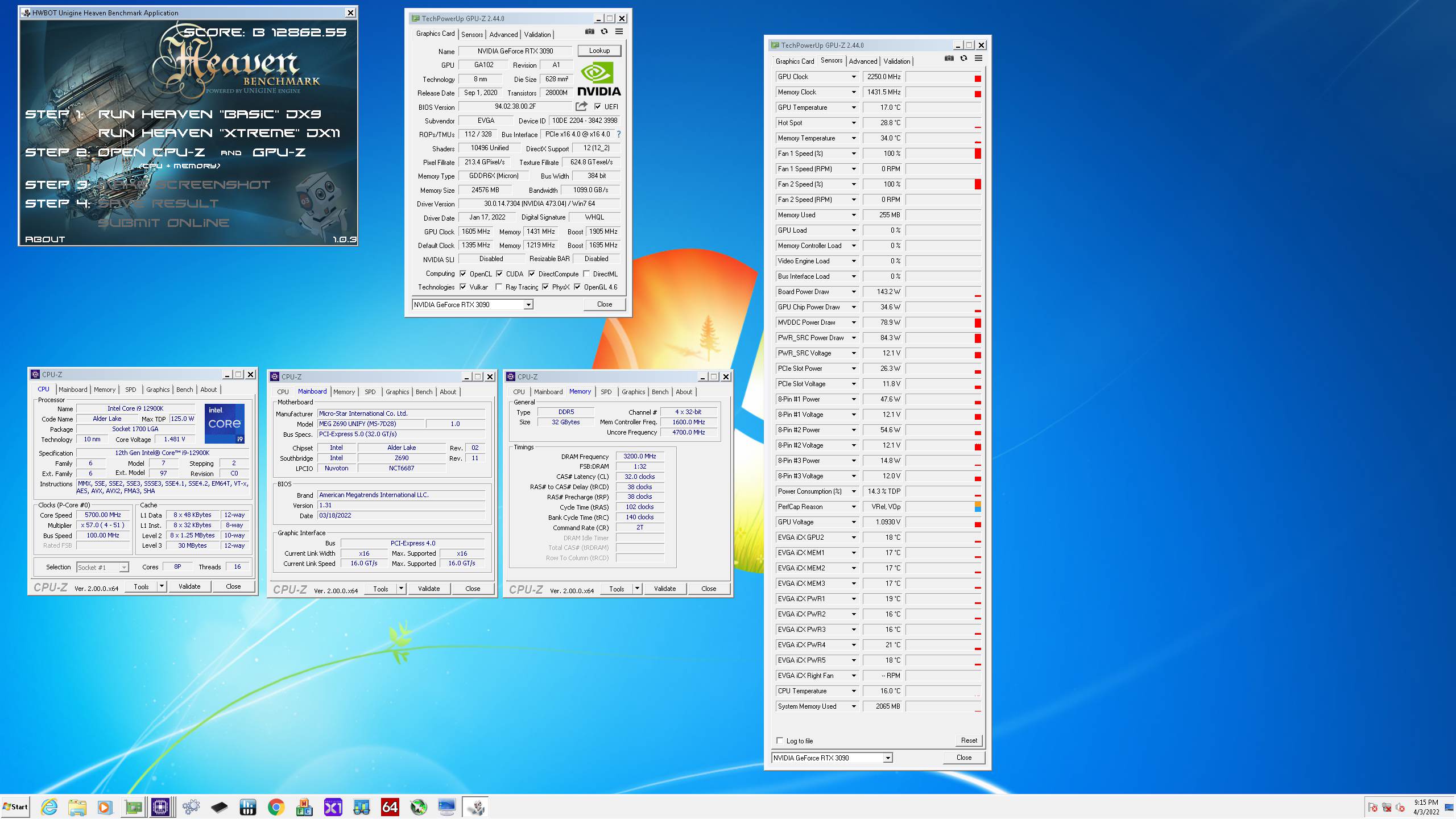The image size is (1456, 819).
Task: Open the hamburger menu in the GPU-Z Graphics Card window
Action: 619,32
